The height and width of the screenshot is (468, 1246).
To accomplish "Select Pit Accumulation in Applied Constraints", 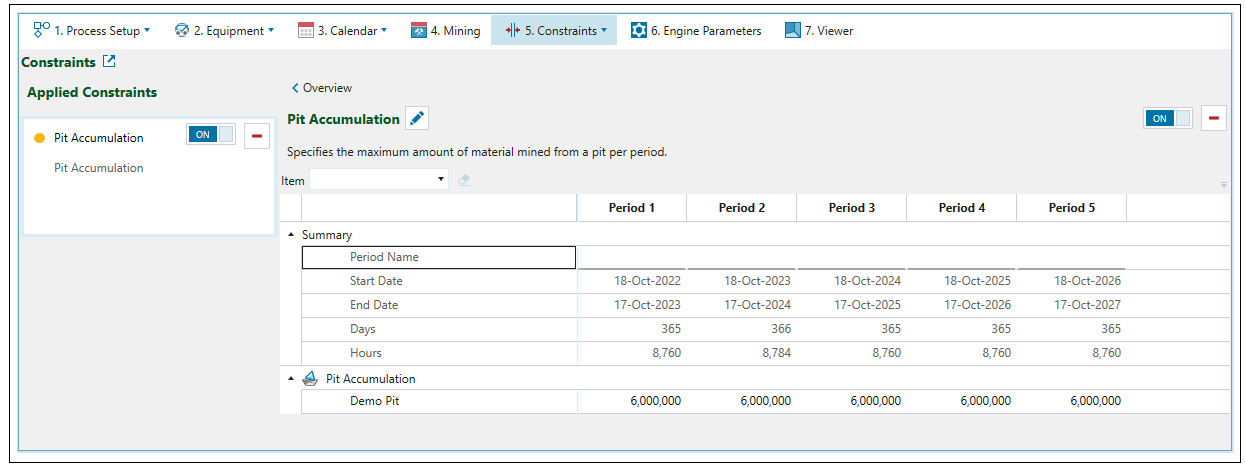I will click(98, 138).
